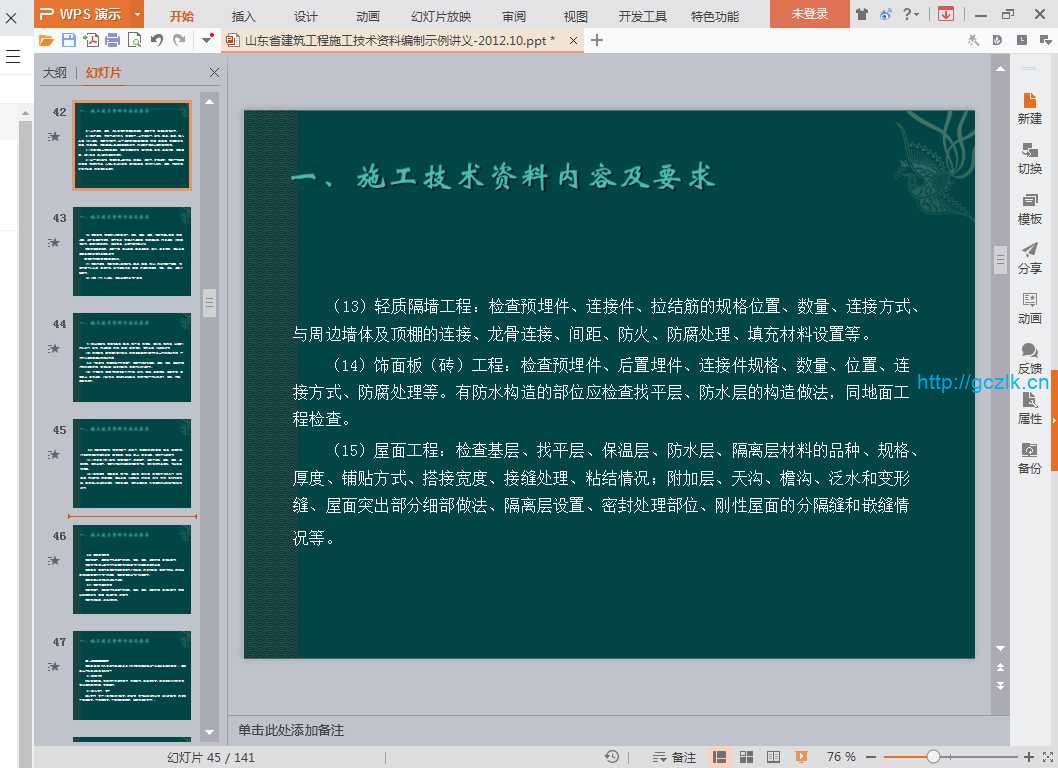This screenshot has height=768, width=1058.
Task: Switch to the 大纲 outline tab
Action: [x=54, y=73]
